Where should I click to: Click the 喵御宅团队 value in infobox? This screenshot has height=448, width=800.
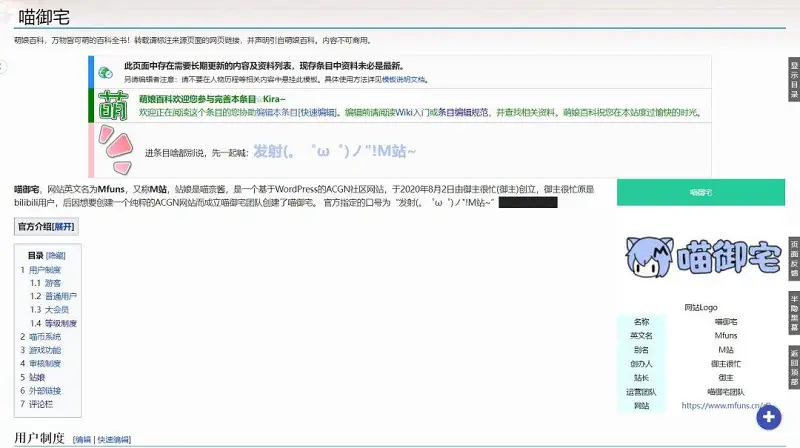[x=726, y=392]
